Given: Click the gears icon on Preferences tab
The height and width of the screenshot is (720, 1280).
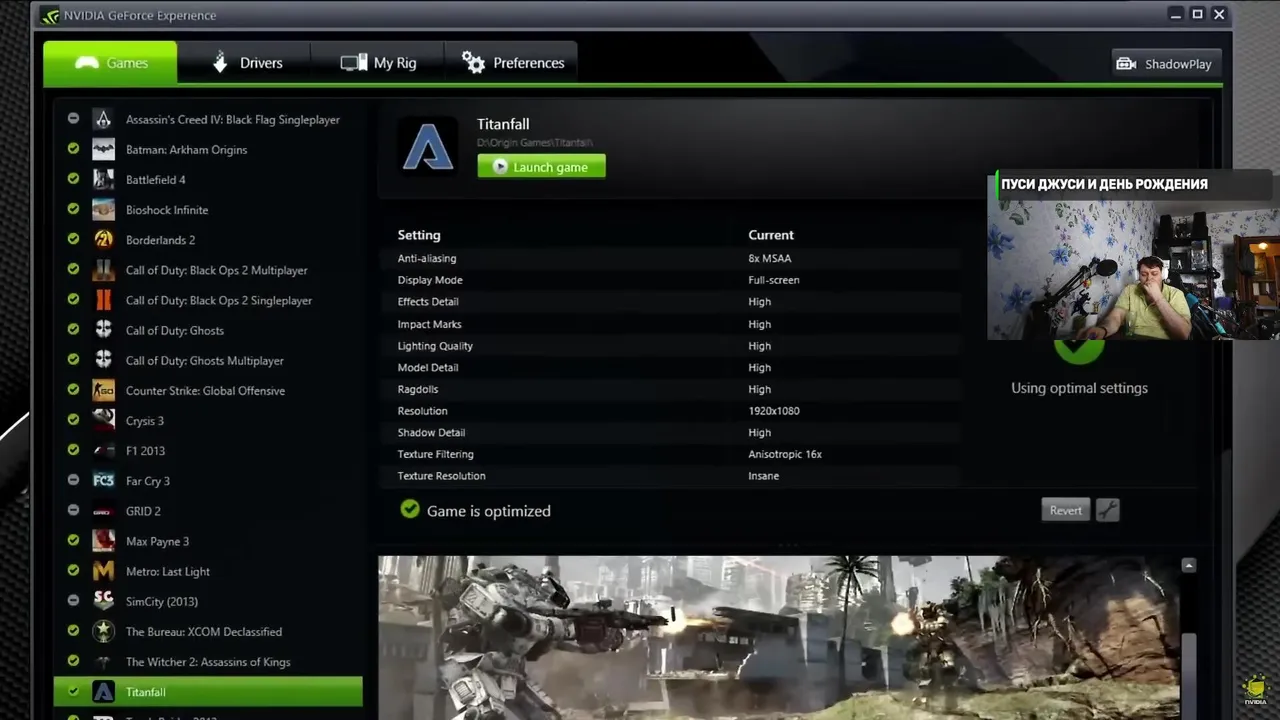Looking at the screenshot, I should click(473, 62).
